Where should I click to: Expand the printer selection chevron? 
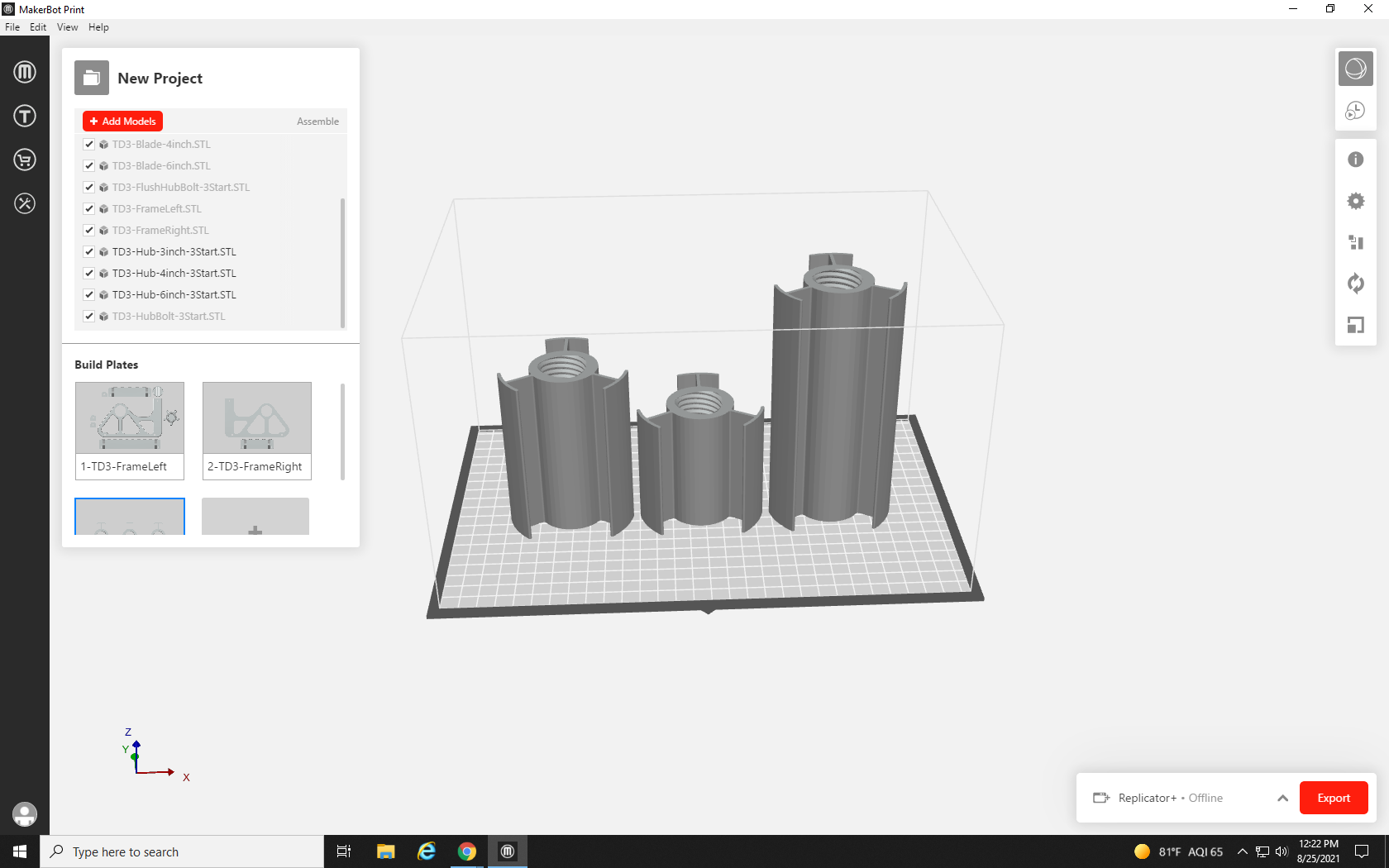tap(1282, 798)
